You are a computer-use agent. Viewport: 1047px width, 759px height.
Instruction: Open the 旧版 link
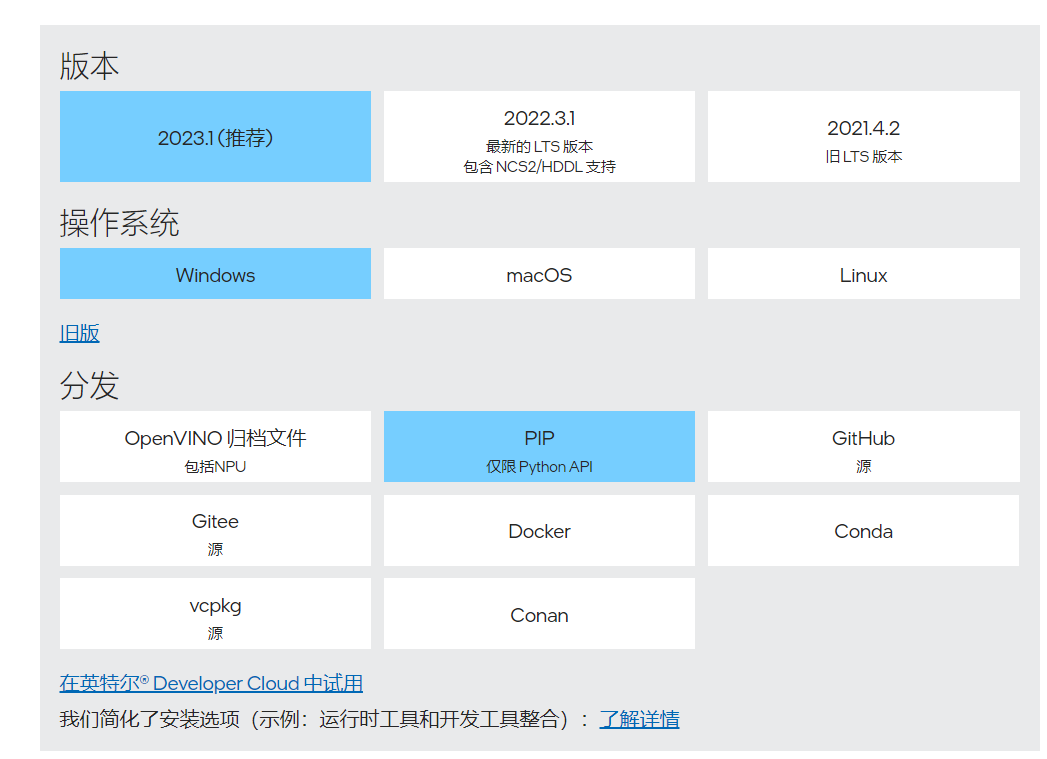point(79,333)
